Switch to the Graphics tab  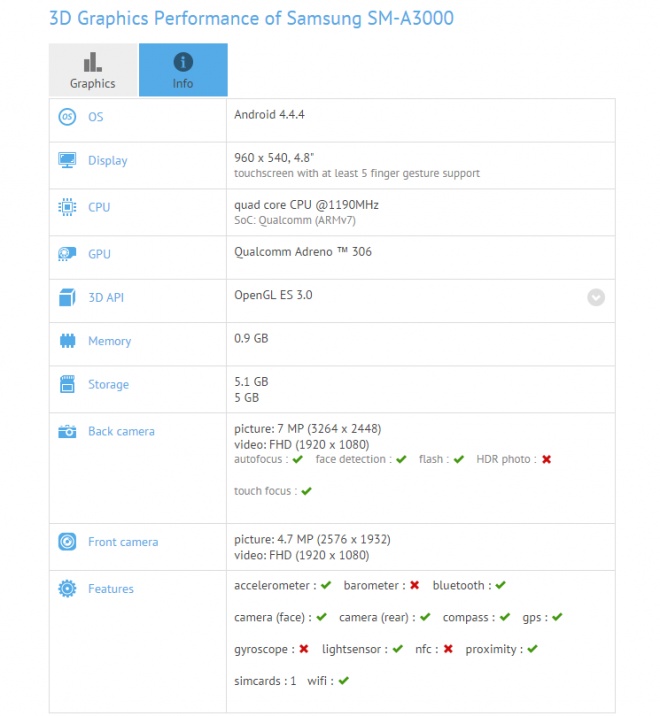[93, 70]
